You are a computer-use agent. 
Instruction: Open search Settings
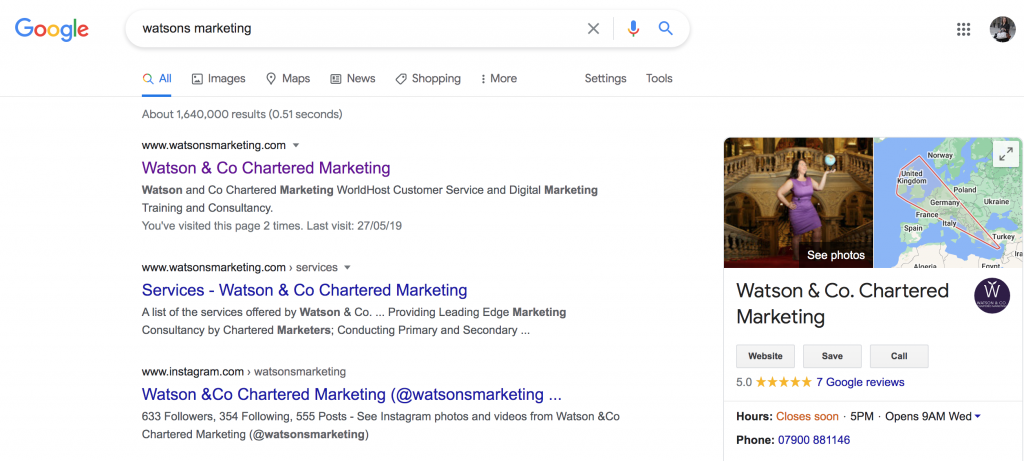[605, 78]
